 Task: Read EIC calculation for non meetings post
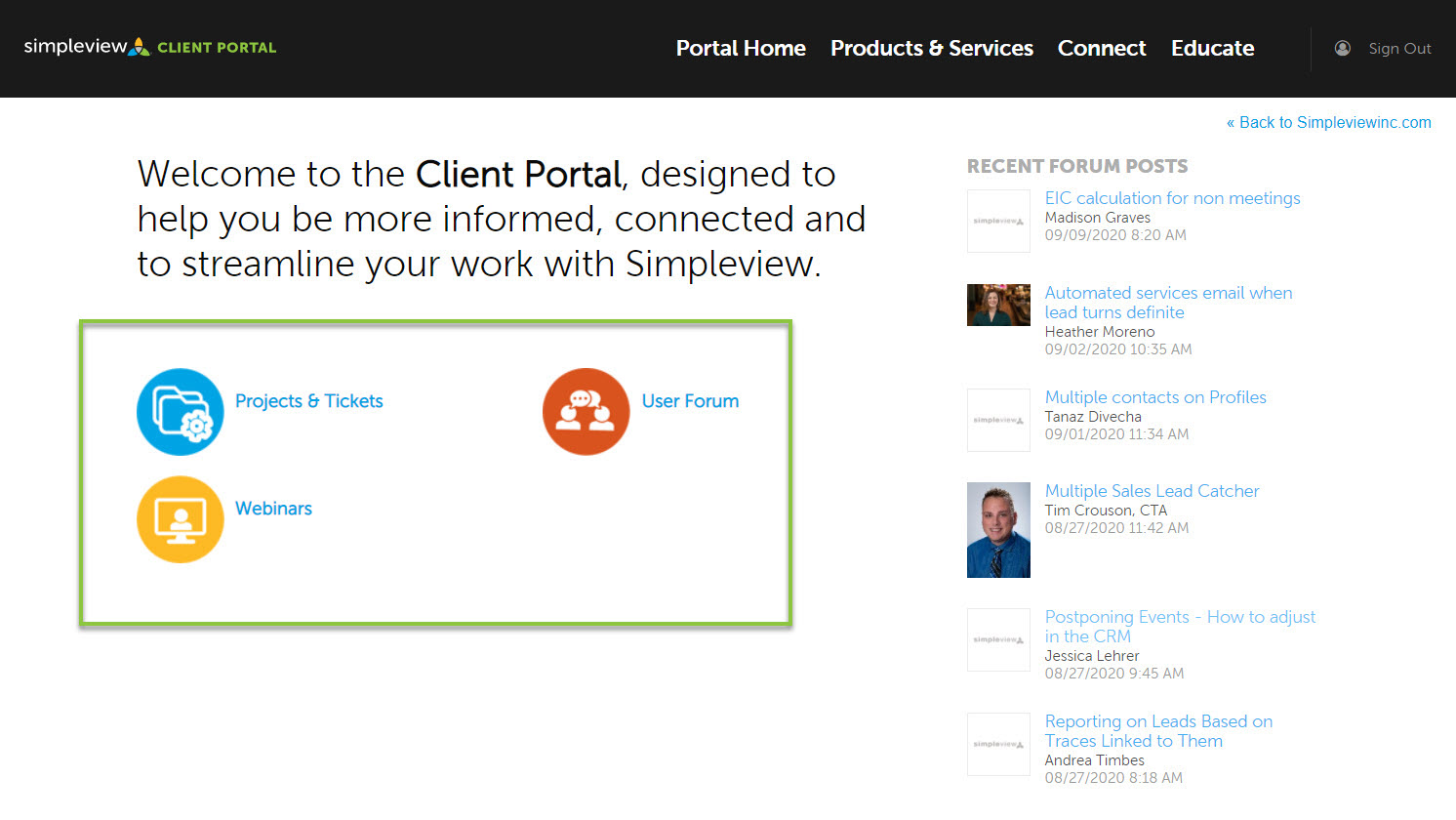click(x=1172, y=198)
